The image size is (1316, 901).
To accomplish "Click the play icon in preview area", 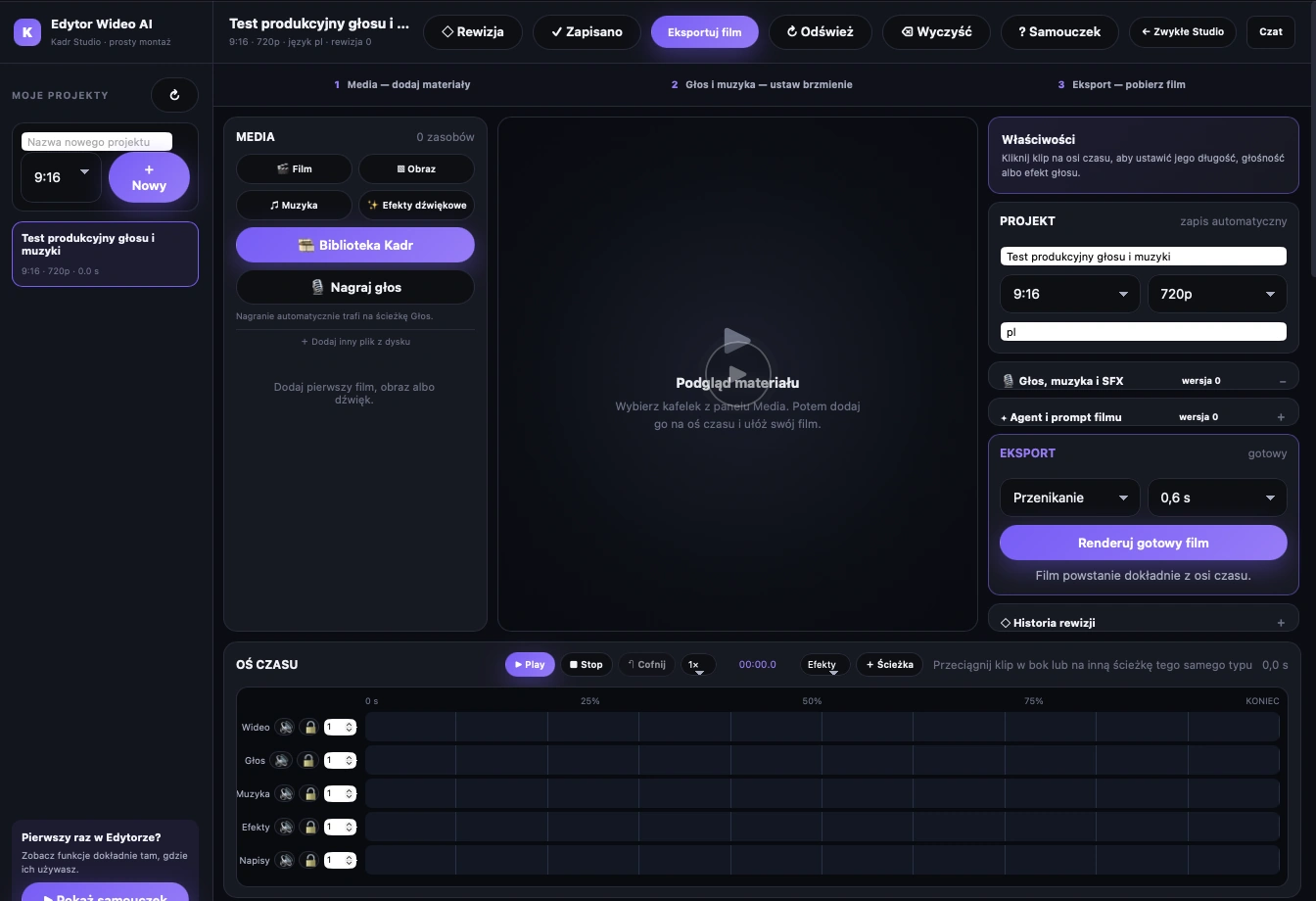I will point(737,373).
